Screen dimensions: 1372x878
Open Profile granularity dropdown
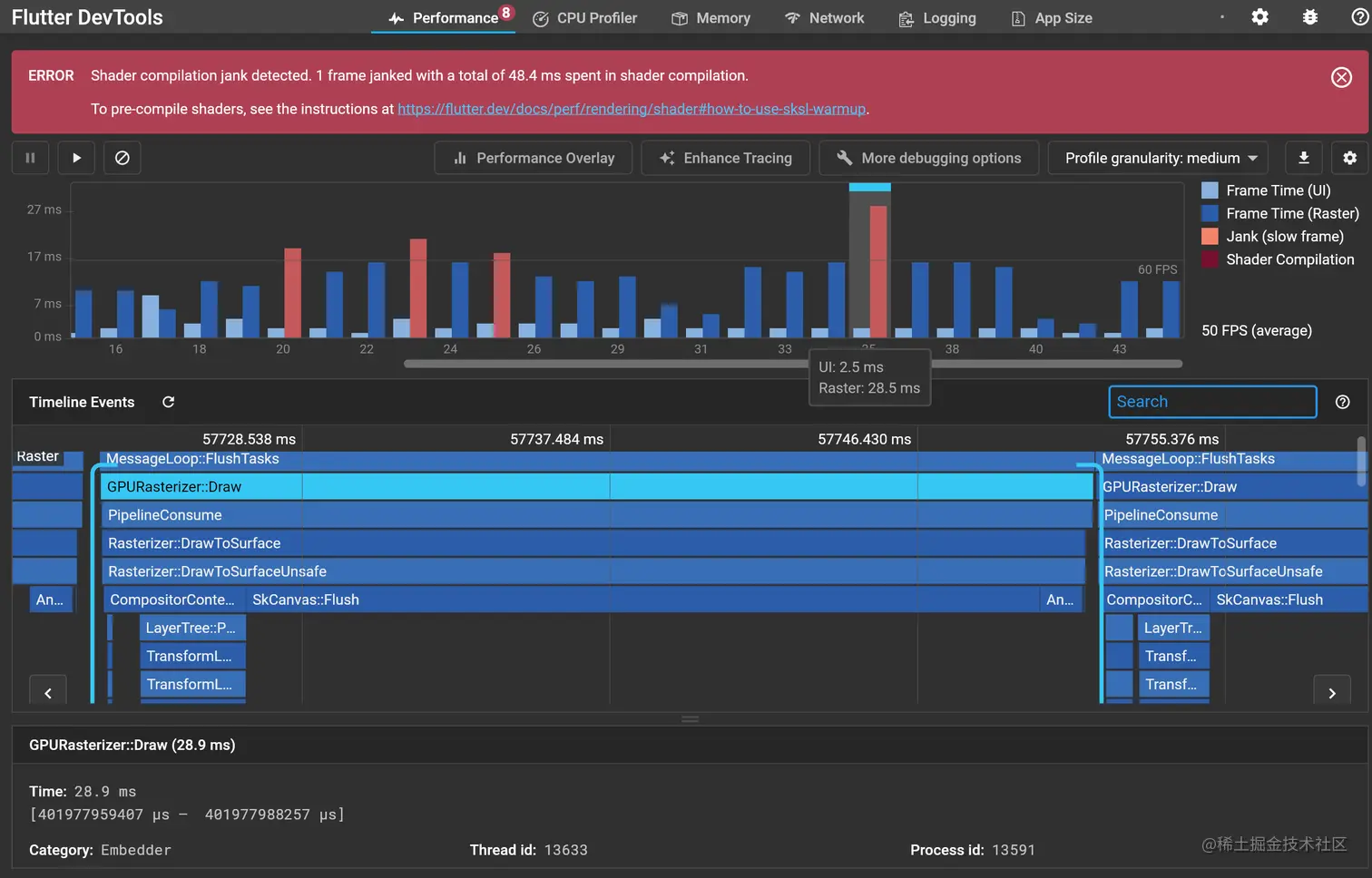(1160, 158)
